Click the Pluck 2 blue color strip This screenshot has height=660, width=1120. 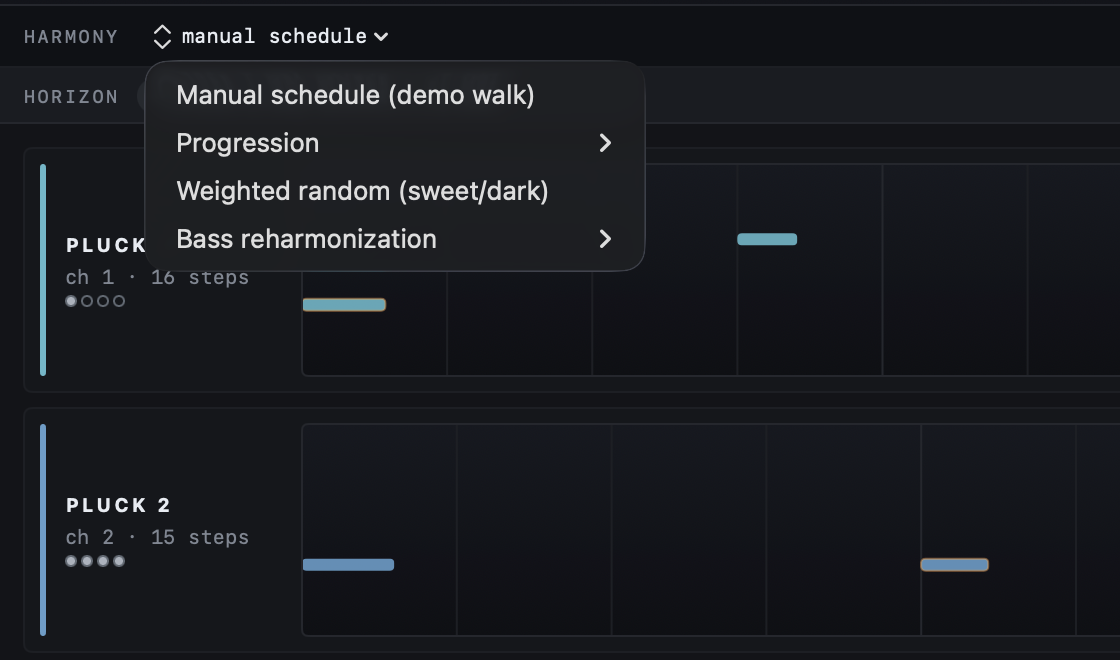pyautogui.click(x=43, y=530)
